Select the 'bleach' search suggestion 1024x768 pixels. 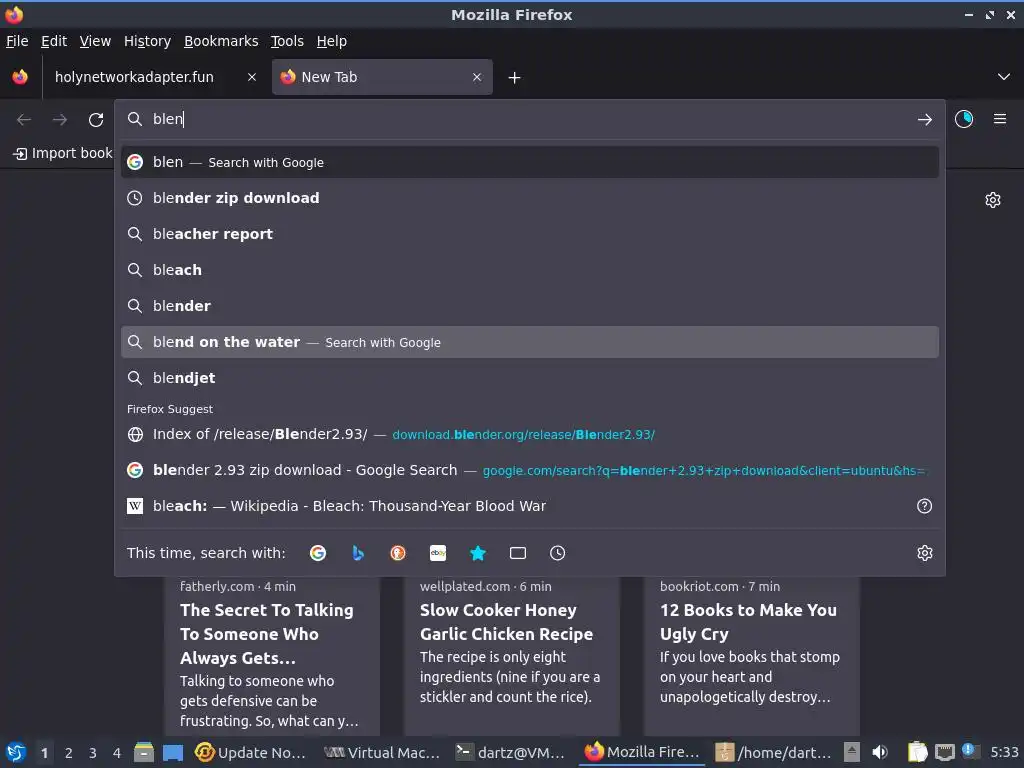coord(530,270)
